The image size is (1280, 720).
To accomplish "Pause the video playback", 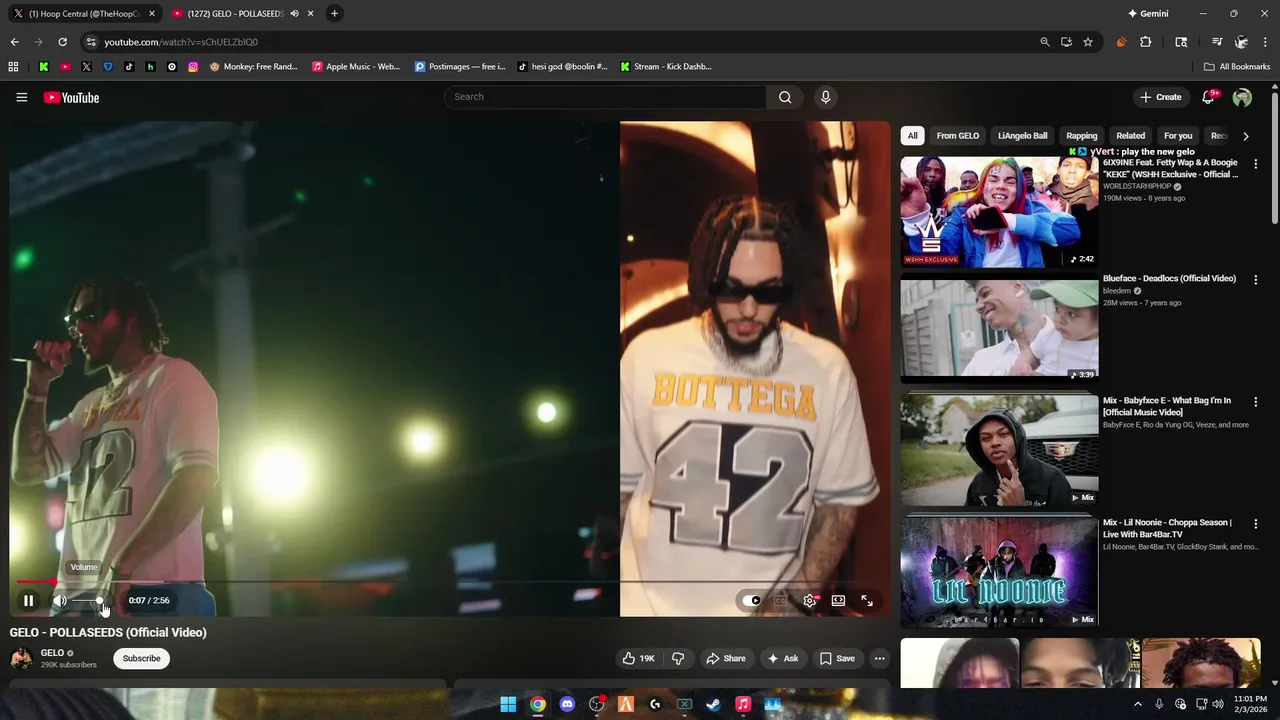I will tap(28, 600).
